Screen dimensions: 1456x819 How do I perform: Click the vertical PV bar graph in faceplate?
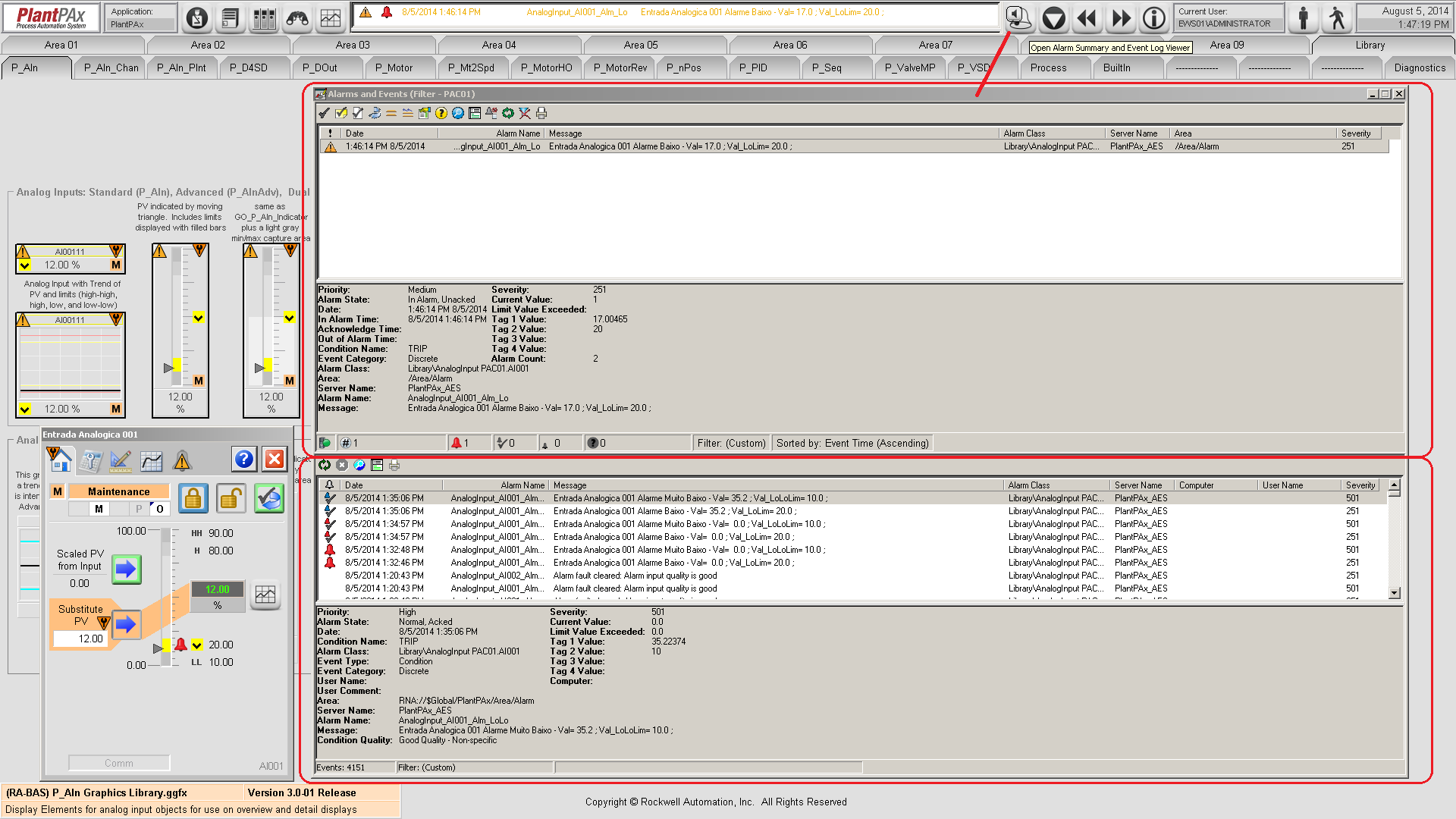[x=166, y=598]
